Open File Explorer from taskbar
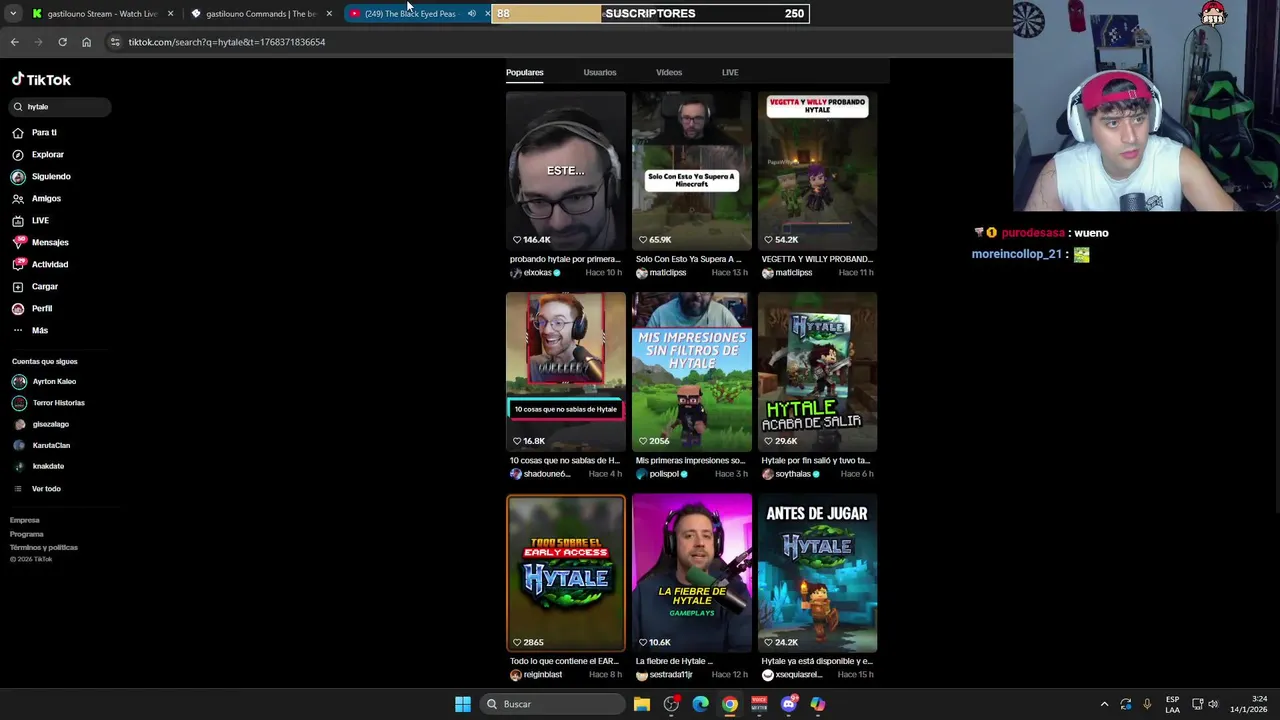The image size is (1280, 720). click(642, 704)
